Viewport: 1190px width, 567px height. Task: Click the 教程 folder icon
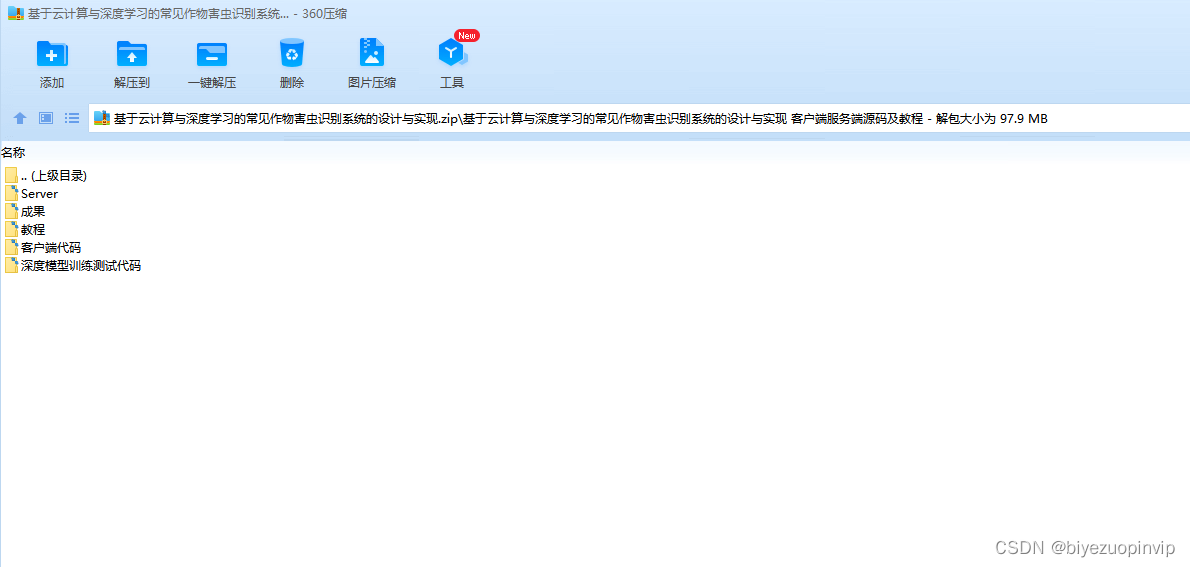(11, 229)
